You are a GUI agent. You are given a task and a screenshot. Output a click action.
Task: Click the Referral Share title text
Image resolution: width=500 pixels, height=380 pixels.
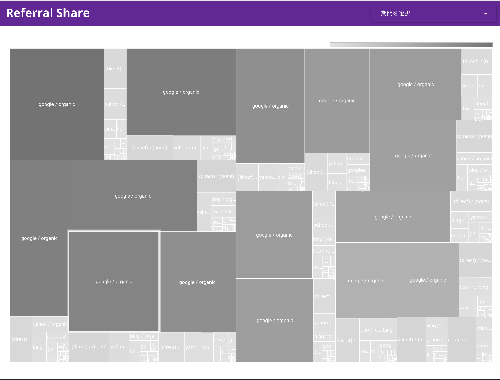click(x=48, y=13)
